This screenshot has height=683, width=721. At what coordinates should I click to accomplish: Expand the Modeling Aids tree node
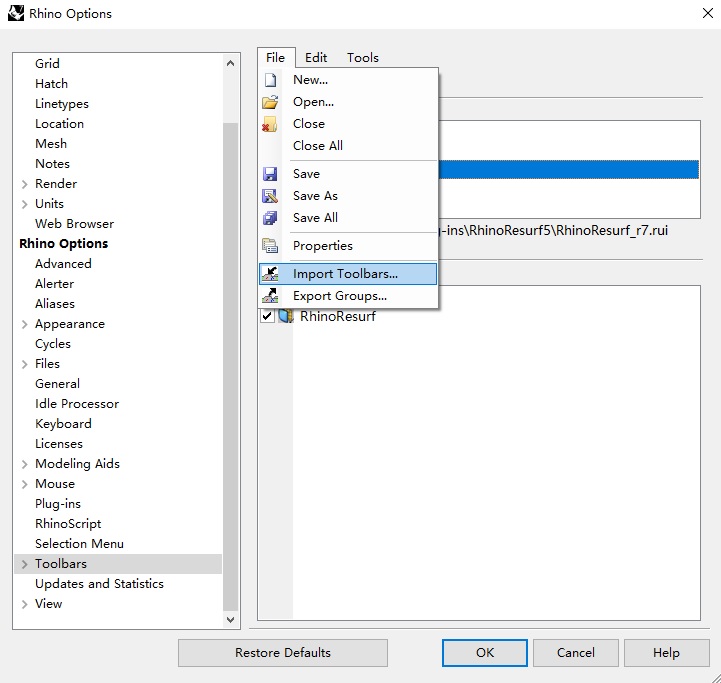[24, 464]
